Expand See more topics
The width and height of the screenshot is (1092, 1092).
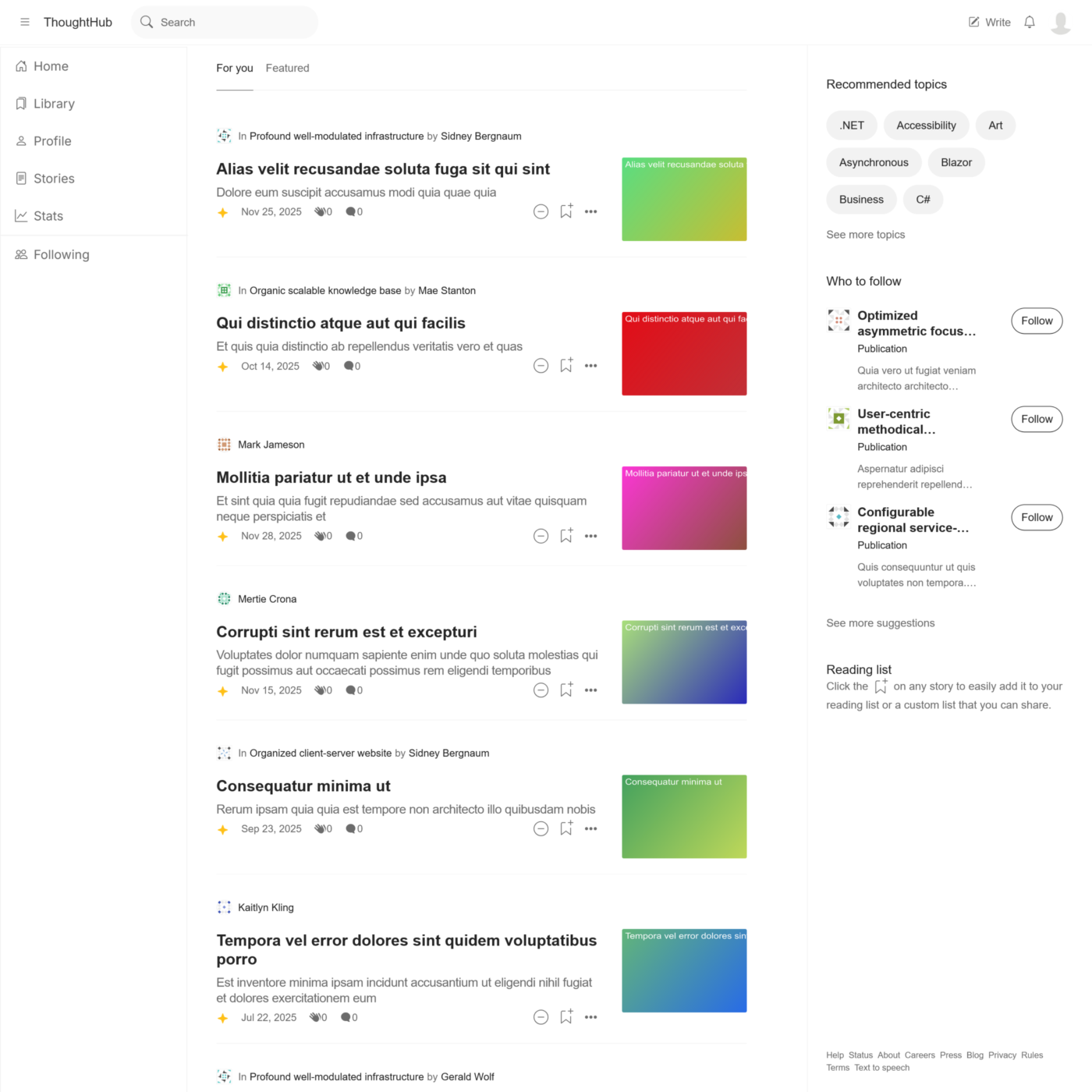point(865,235)
